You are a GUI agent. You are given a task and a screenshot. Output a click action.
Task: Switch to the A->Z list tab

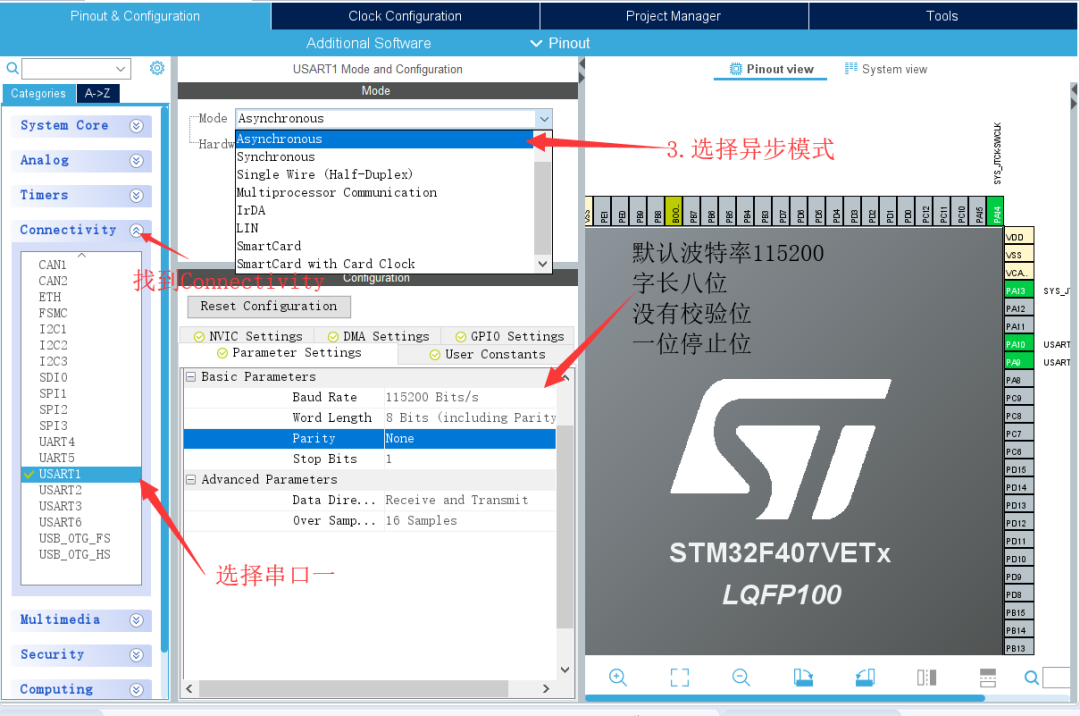coord(97,93)
